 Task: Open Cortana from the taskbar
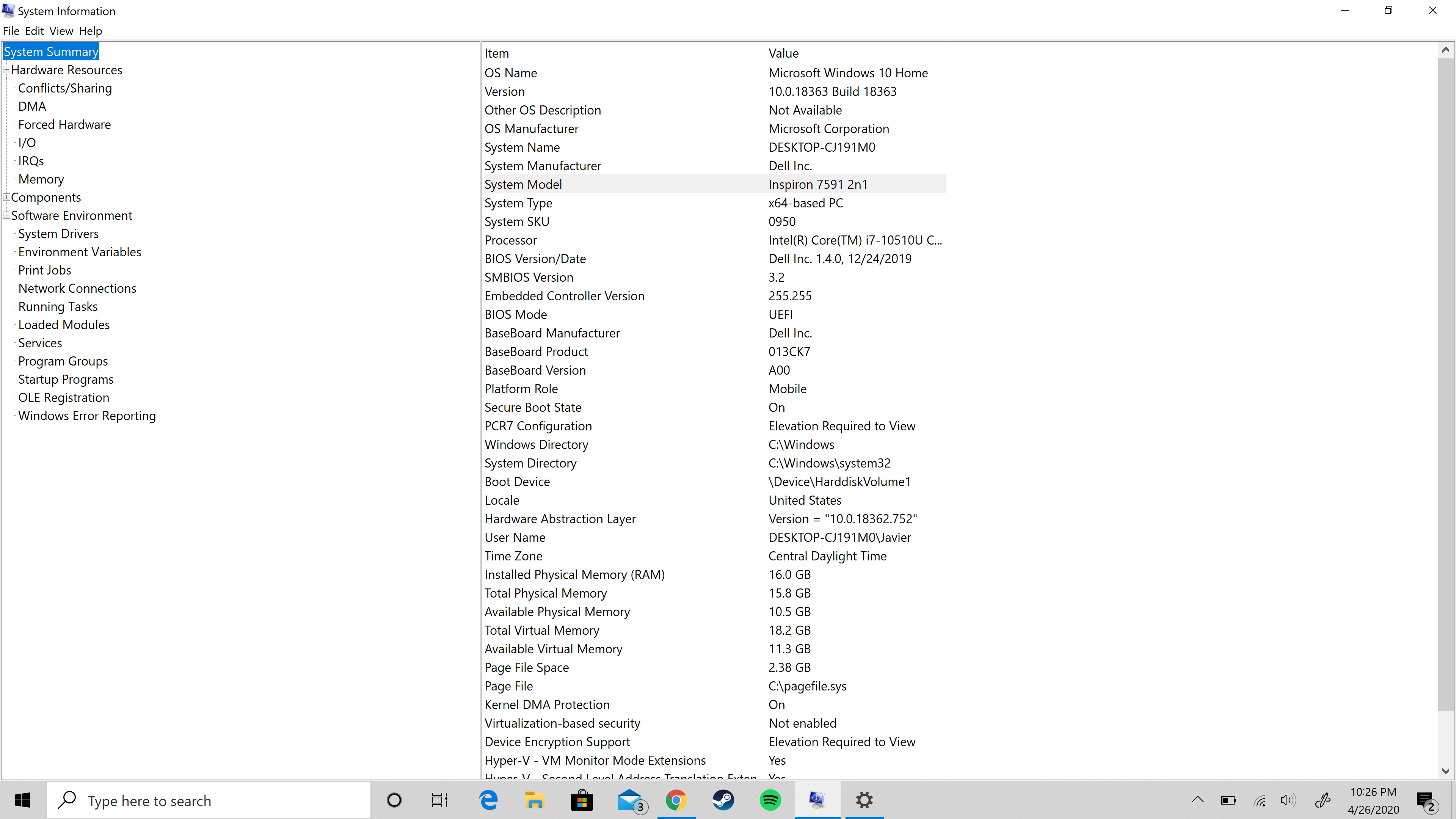point(394,800)
